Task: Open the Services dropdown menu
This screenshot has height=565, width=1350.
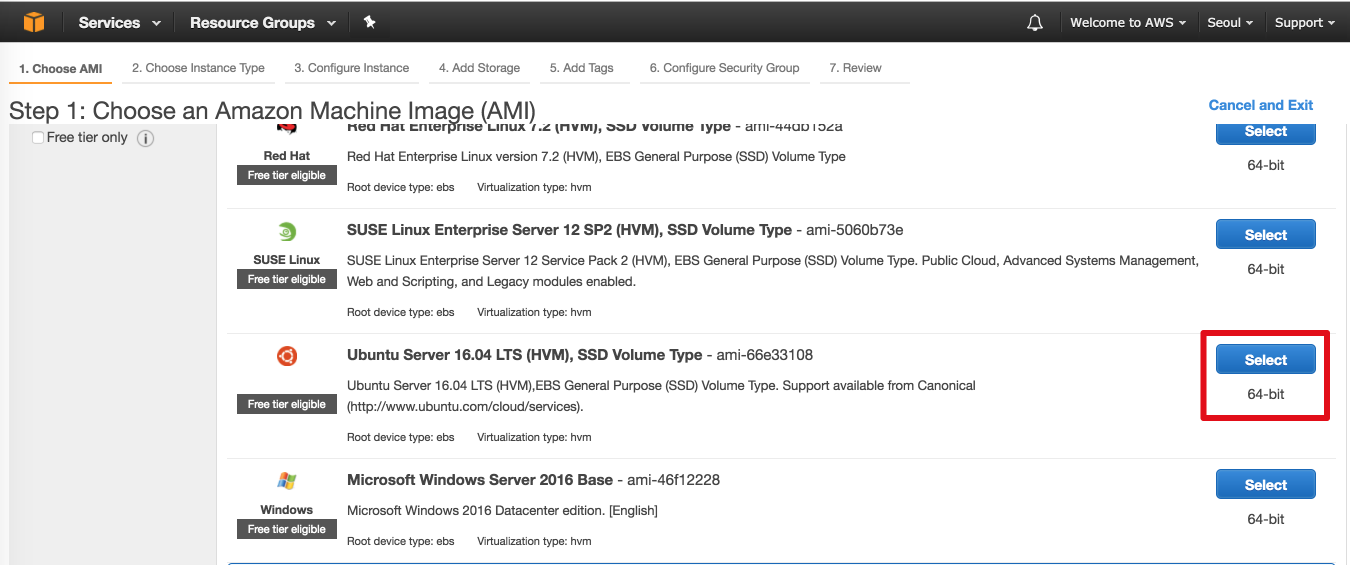Action: coord(120,22)
